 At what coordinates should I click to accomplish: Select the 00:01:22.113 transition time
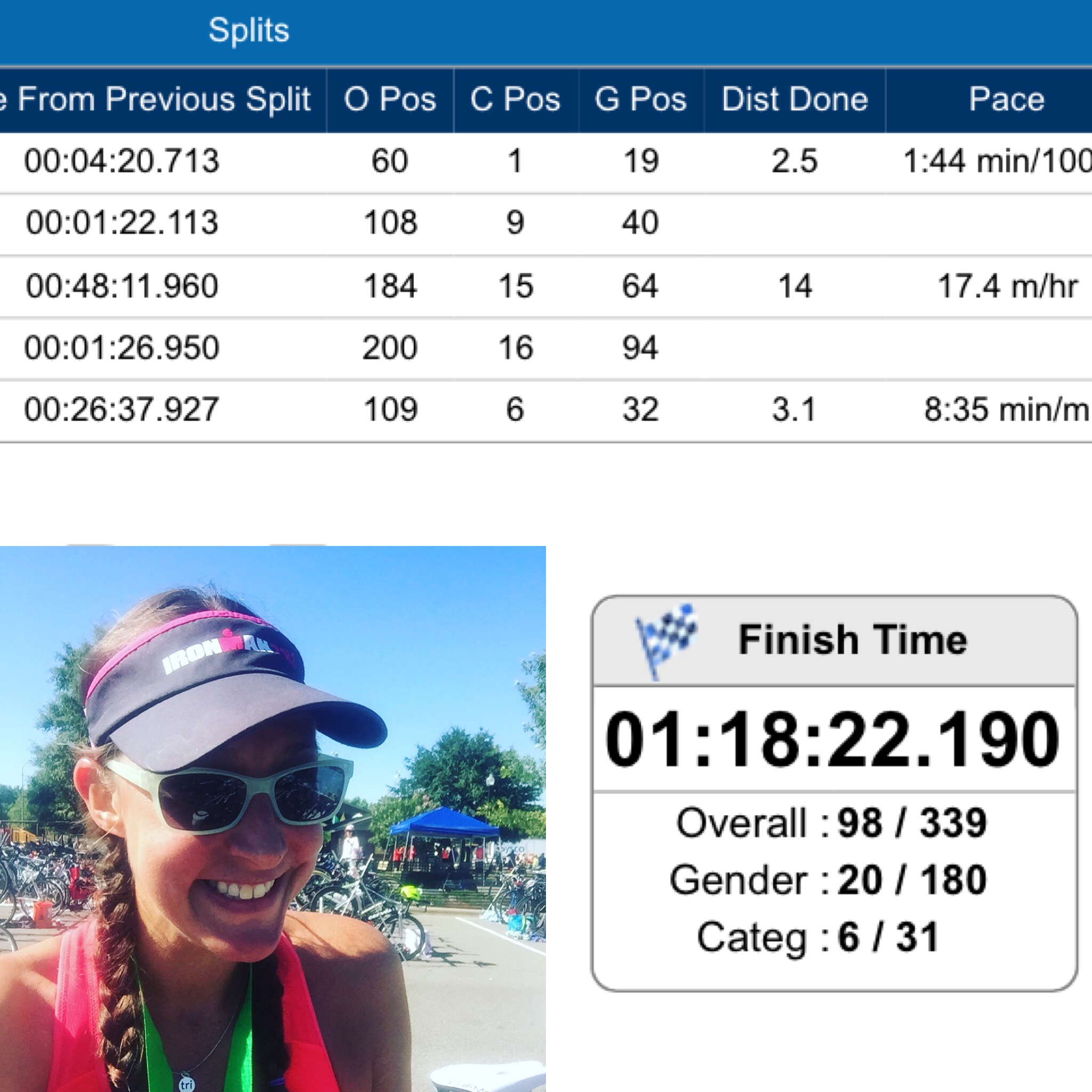(x=122, y=223)
